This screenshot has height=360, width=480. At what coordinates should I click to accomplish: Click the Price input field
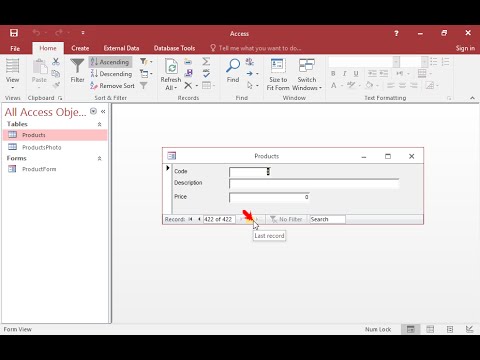269,197
